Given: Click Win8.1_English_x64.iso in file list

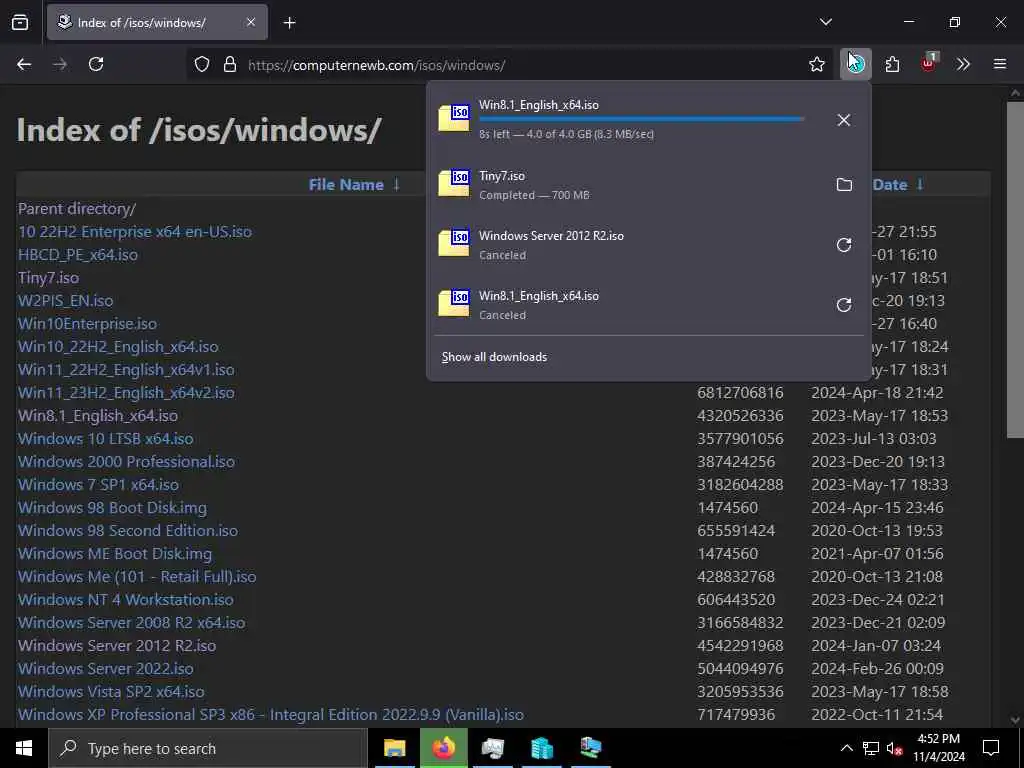Looking at the screenshot, I should tap(98, 415).
